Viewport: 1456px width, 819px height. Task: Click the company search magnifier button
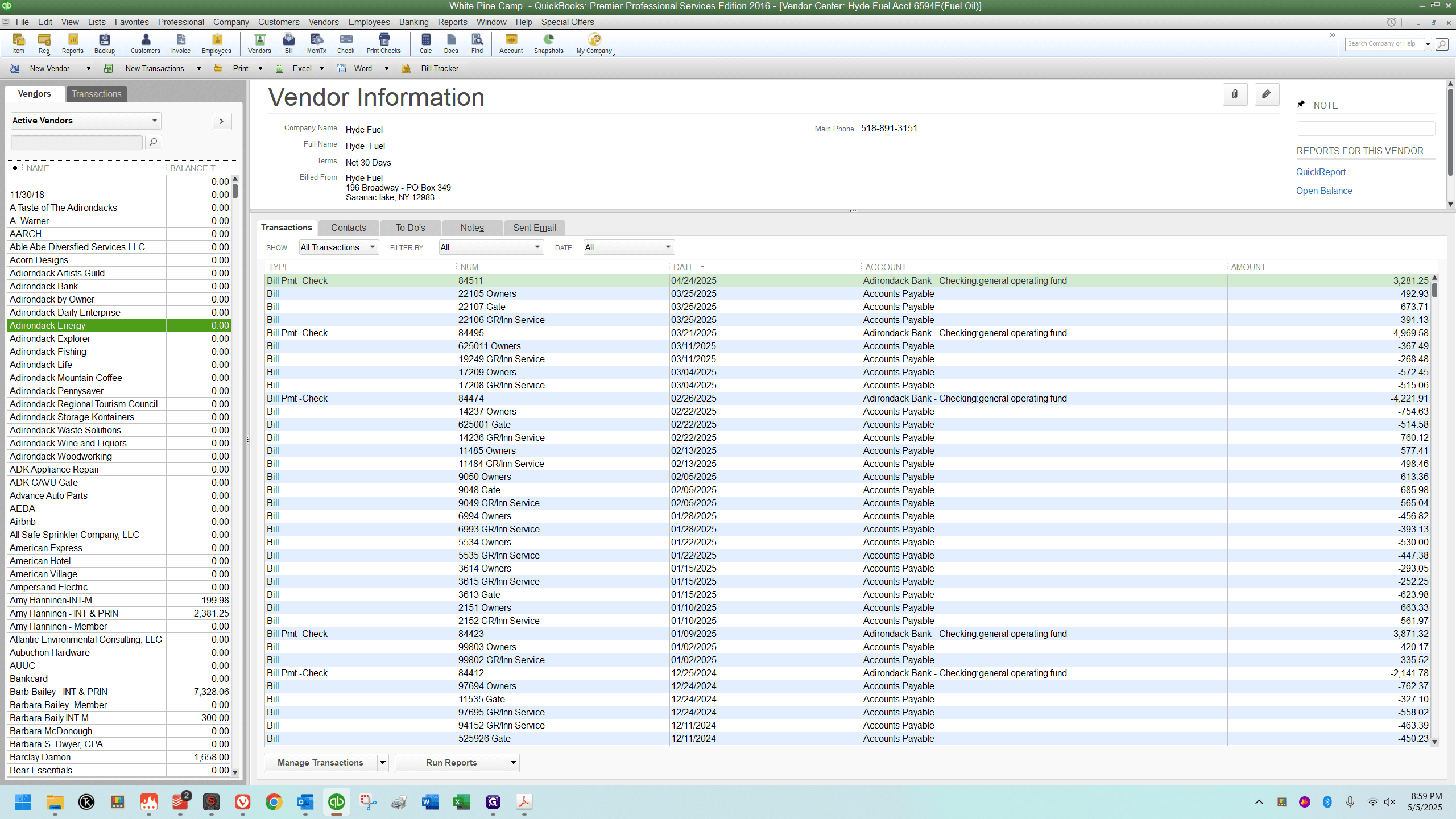(x=1442, y=44)
